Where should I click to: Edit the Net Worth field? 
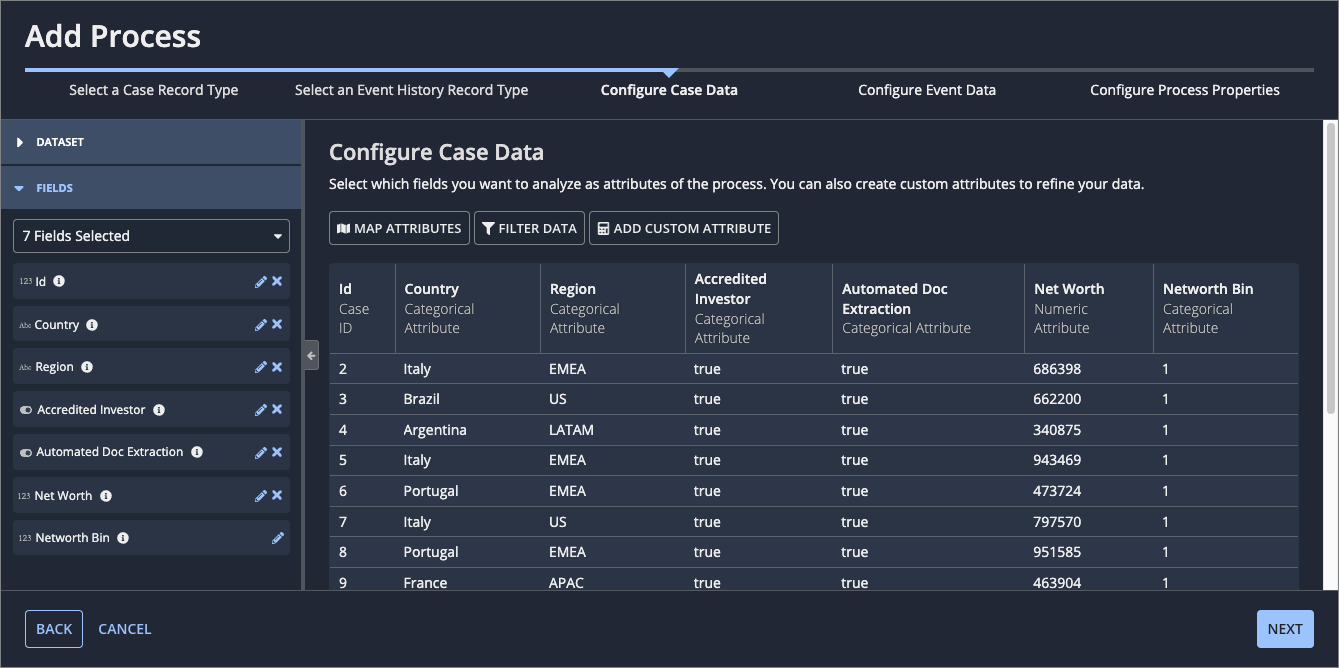pos(261,496)
